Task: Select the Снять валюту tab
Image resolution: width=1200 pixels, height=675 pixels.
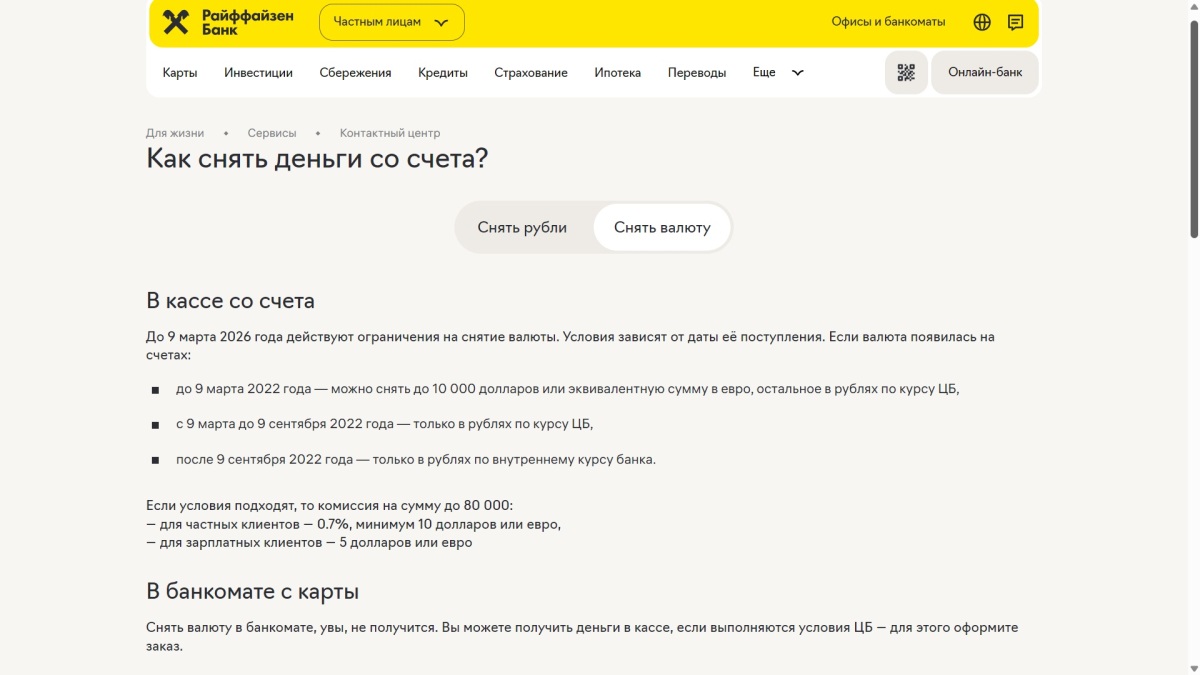Action: (662, 228)
